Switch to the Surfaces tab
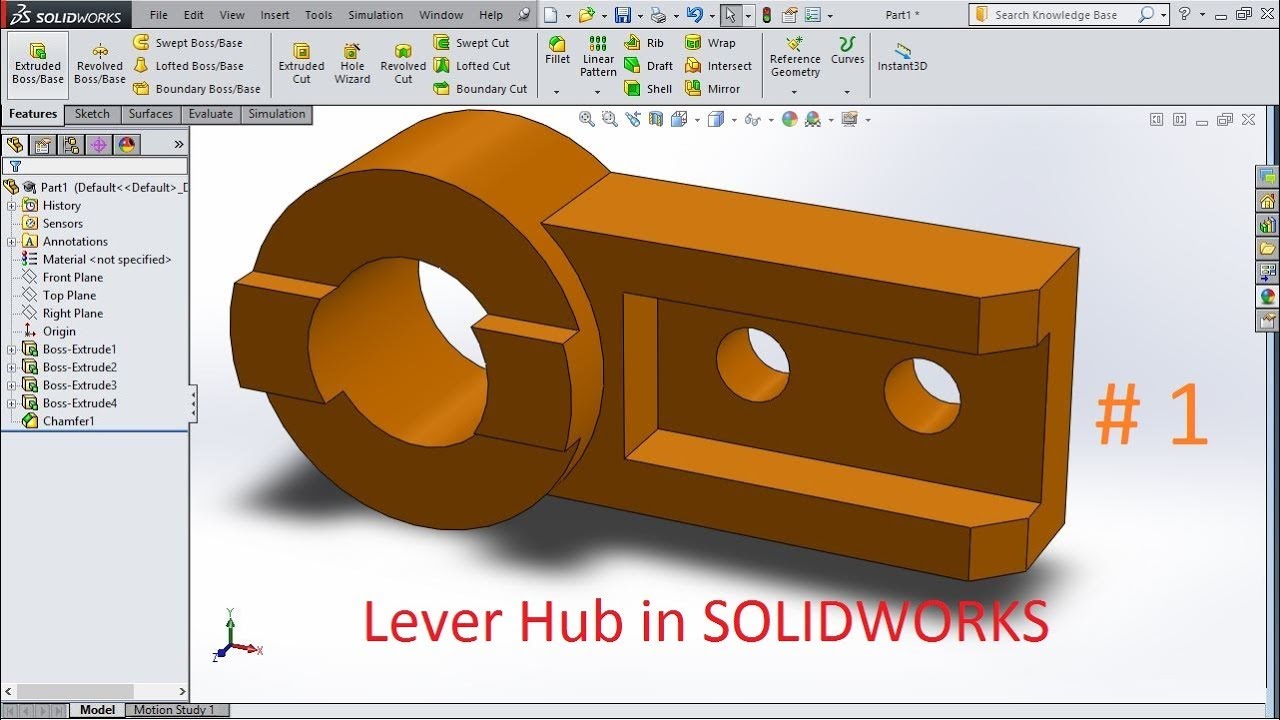This screenshot has height=720, width=1280. [151, 114]
